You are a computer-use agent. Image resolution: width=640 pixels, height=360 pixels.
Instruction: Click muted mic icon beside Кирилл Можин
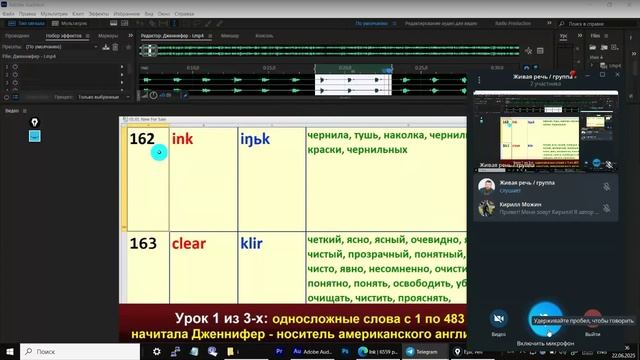(607, 208)
